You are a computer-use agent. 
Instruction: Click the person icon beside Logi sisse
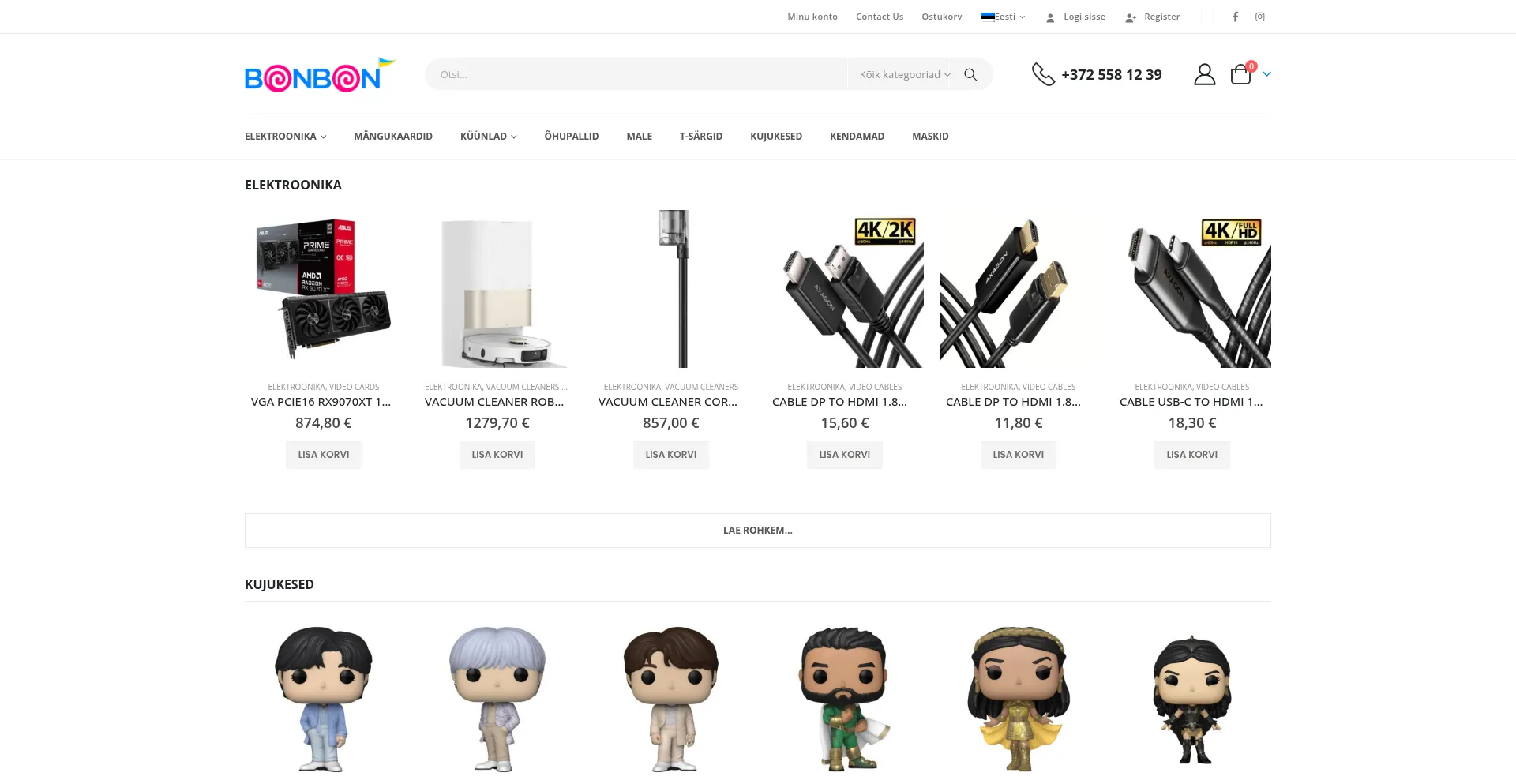(x=1050, y=17)
